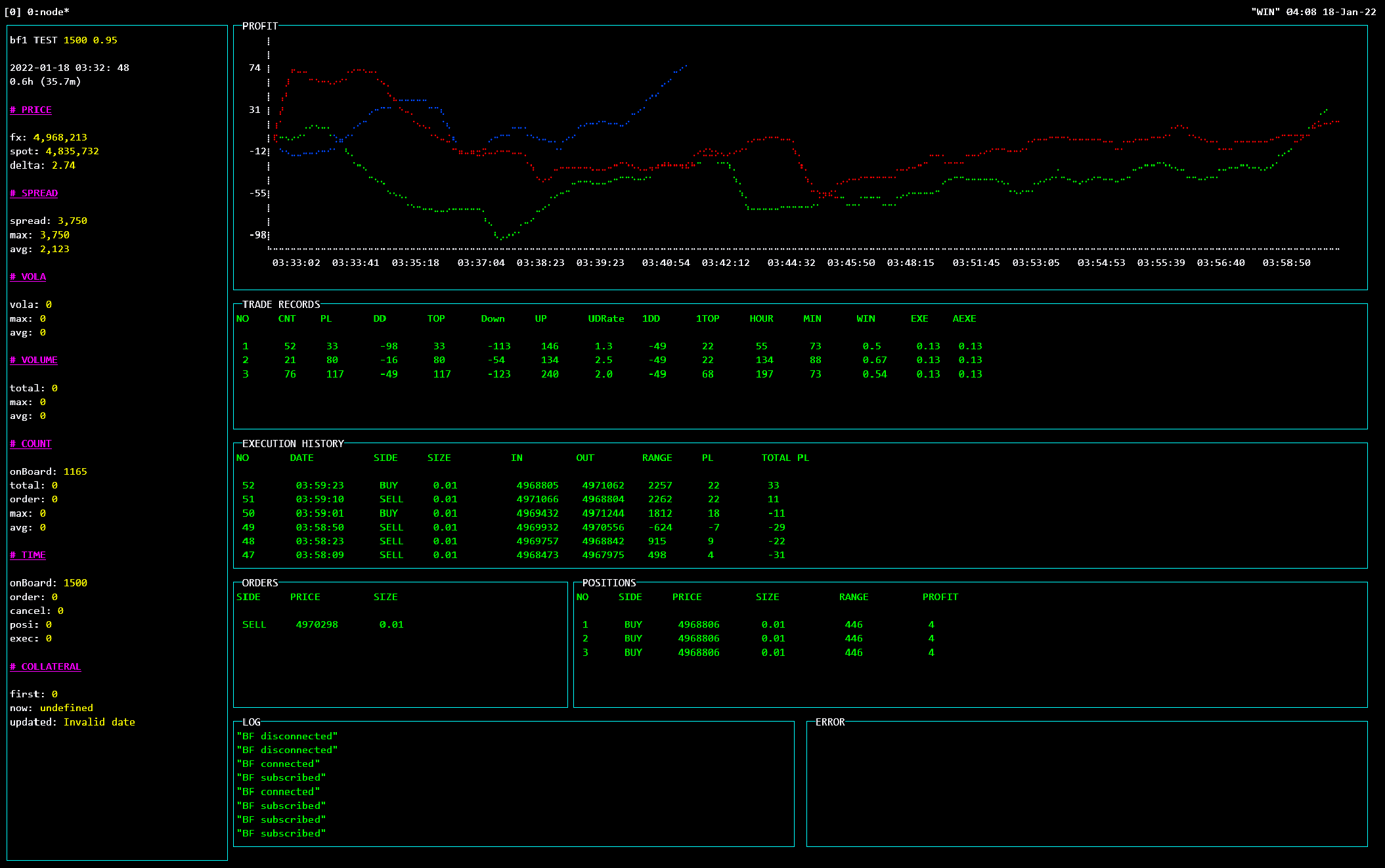
Task: Click the # VOLUME section heading
Action: click(x=34, y=360)
